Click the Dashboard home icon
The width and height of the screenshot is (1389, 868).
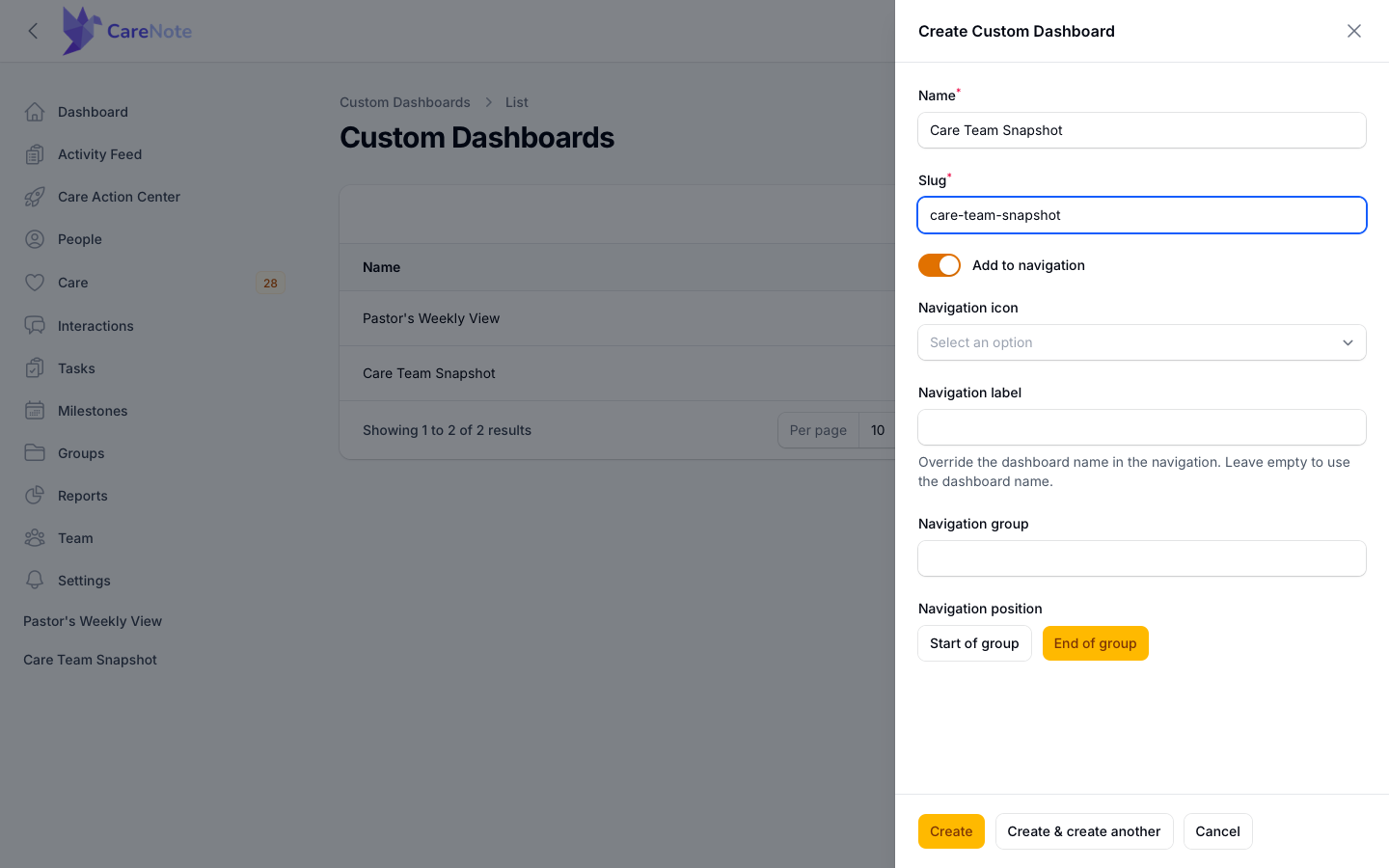[35, 112]
